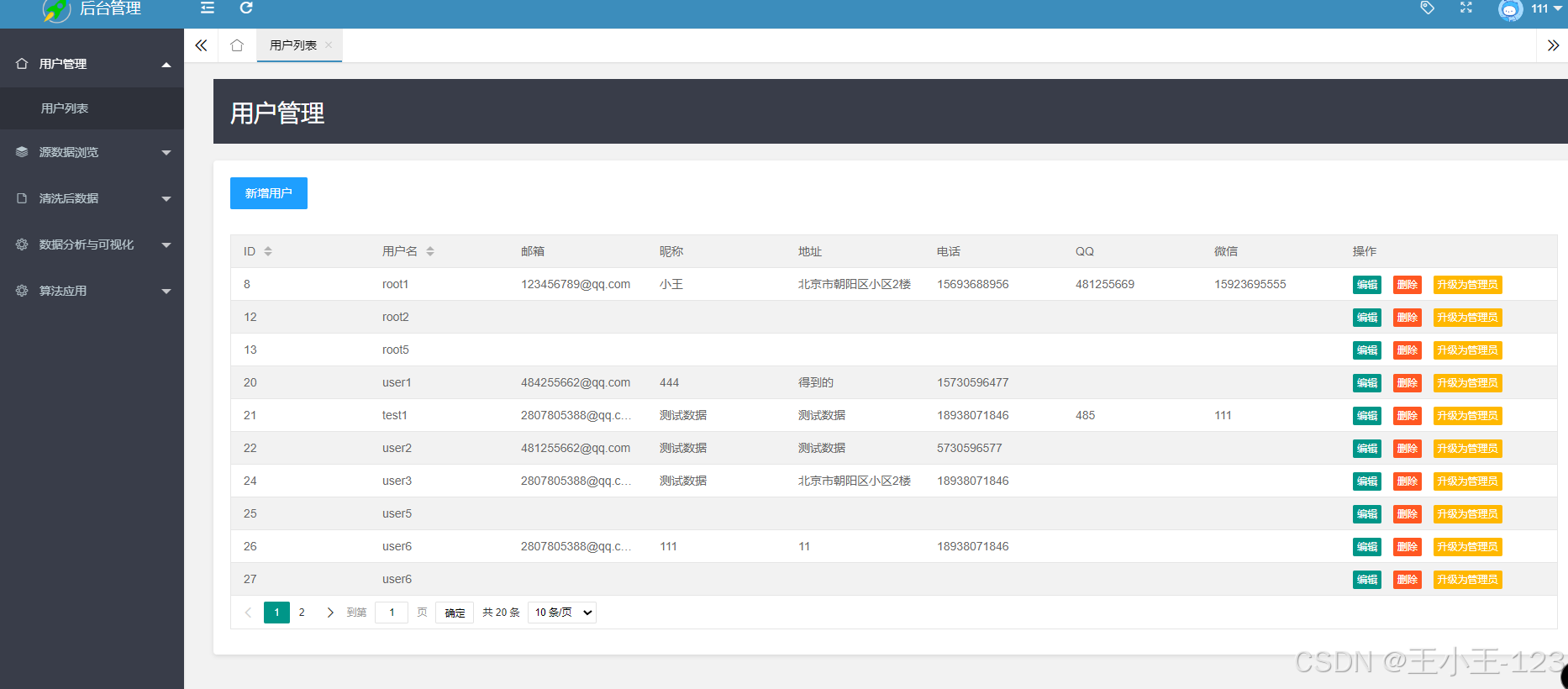The height and width of the screenshot is (689, 1568).
Task: Sort the table by the 用户名 column arrows
Action: tap(430, 251)
